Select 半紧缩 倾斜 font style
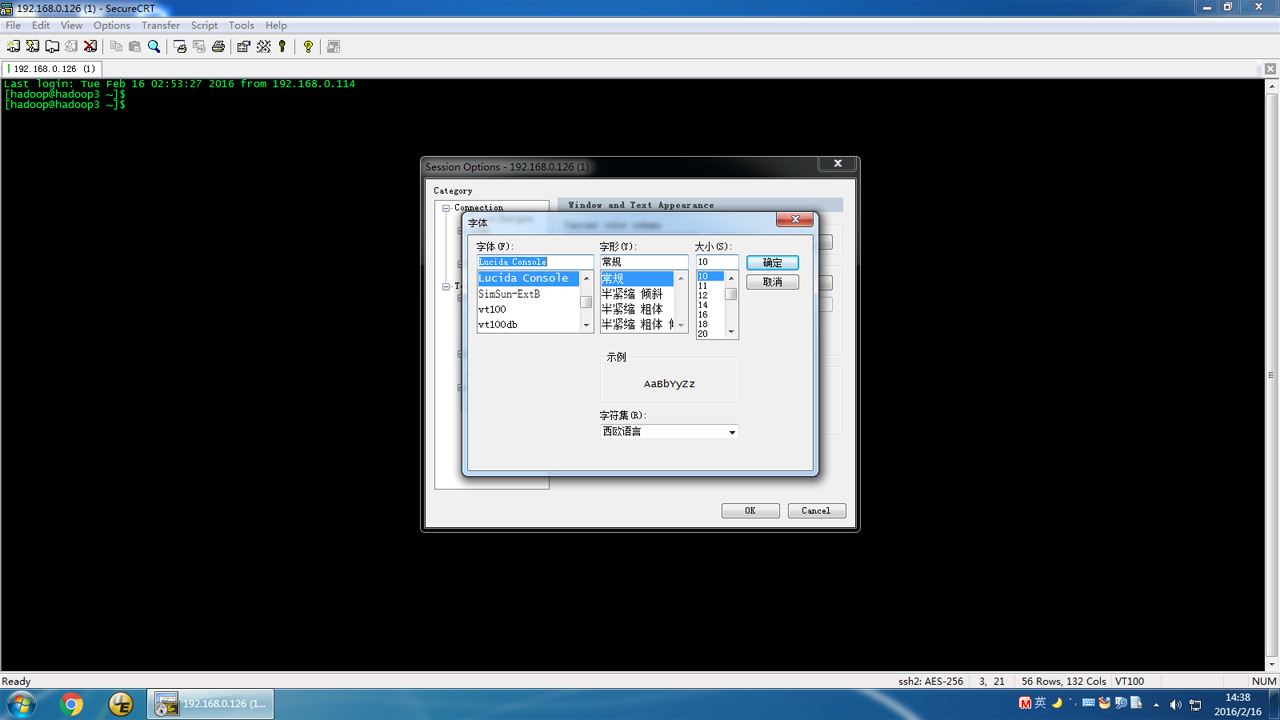The height and width of the screenshot is (720, 1280). (x=637, y=294)
